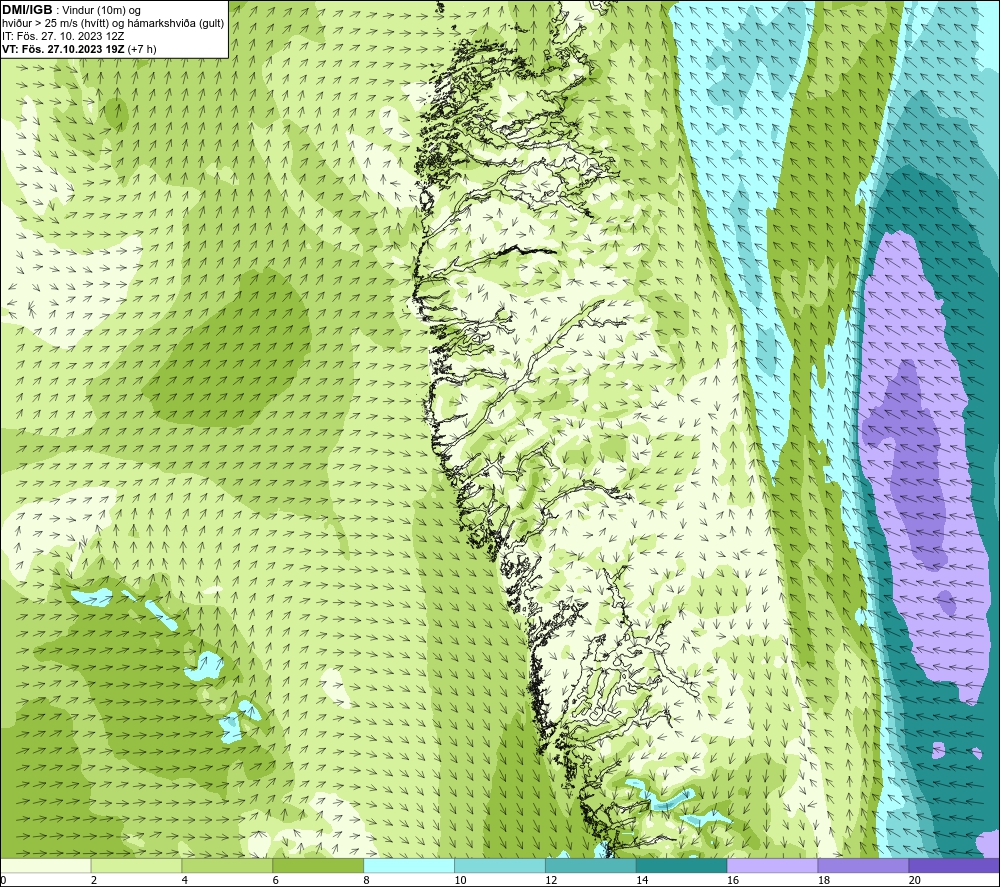Click the scale label '4'
This screenshot has width=1000, height=887.
coord(184,881)
